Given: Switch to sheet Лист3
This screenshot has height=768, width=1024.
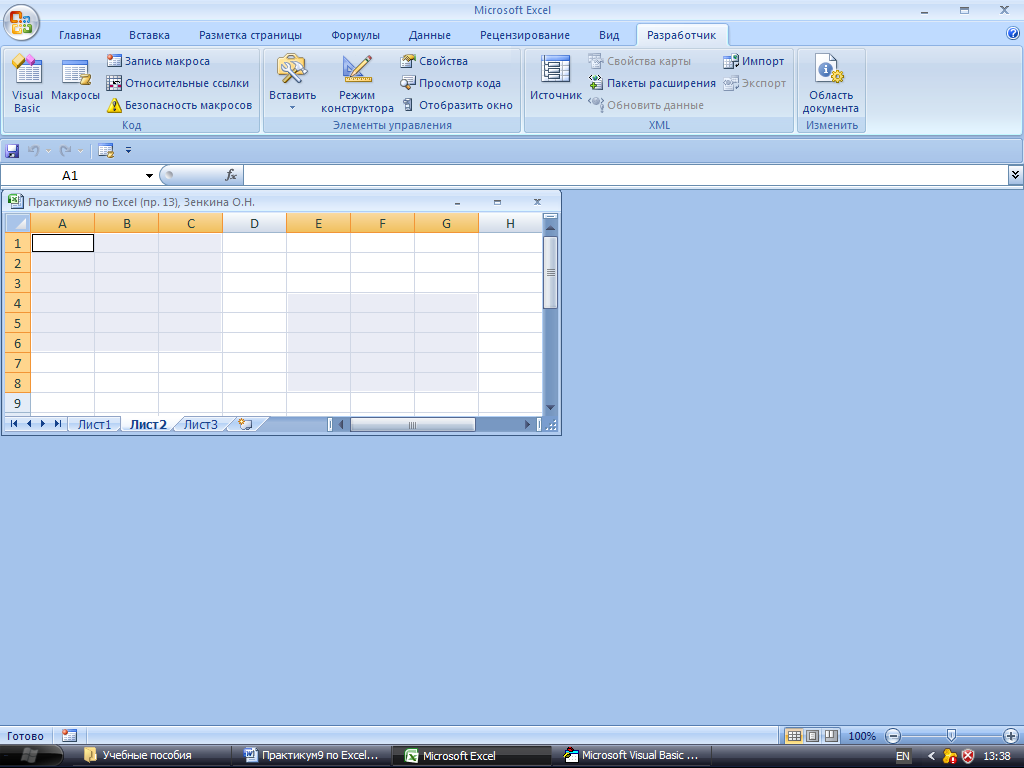Looking at the screenshot, I should (200, 424).
